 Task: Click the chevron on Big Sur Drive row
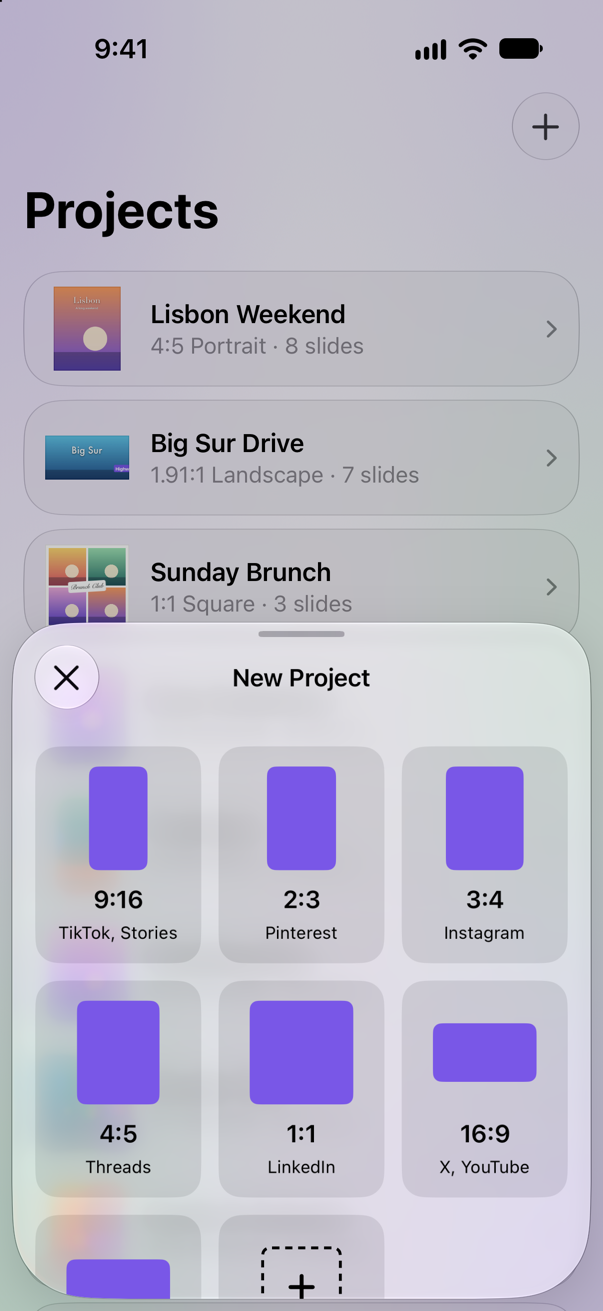(551, 458)
